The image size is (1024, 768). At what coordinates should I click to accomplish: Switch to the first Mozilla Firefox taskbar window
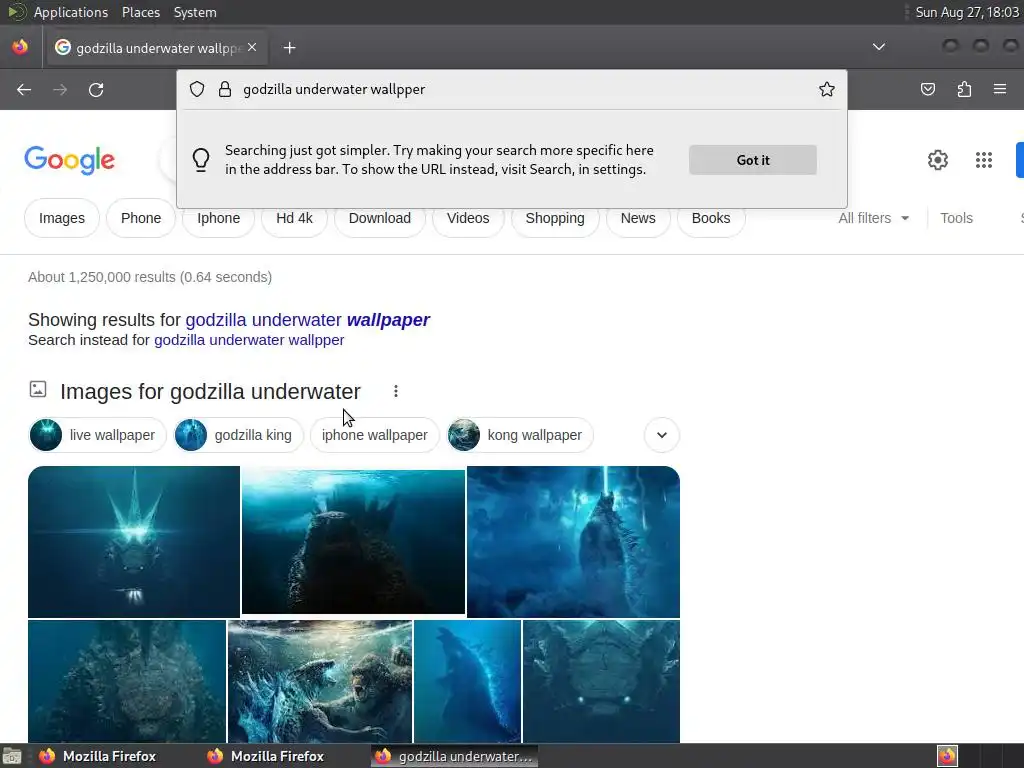click(x=98, y=756)
